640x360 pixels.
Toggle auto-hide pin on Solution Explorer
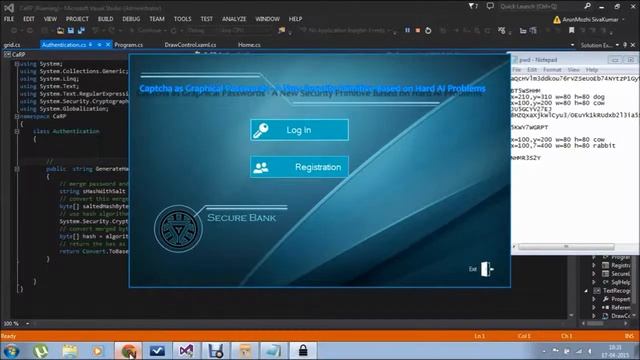click(625, 45)
